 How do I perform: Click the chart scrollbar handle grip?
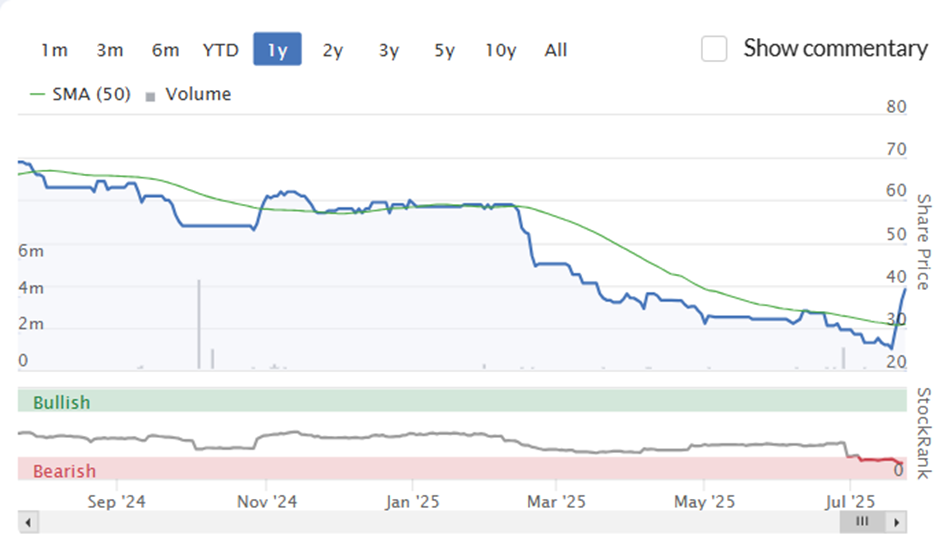point(862,521)
